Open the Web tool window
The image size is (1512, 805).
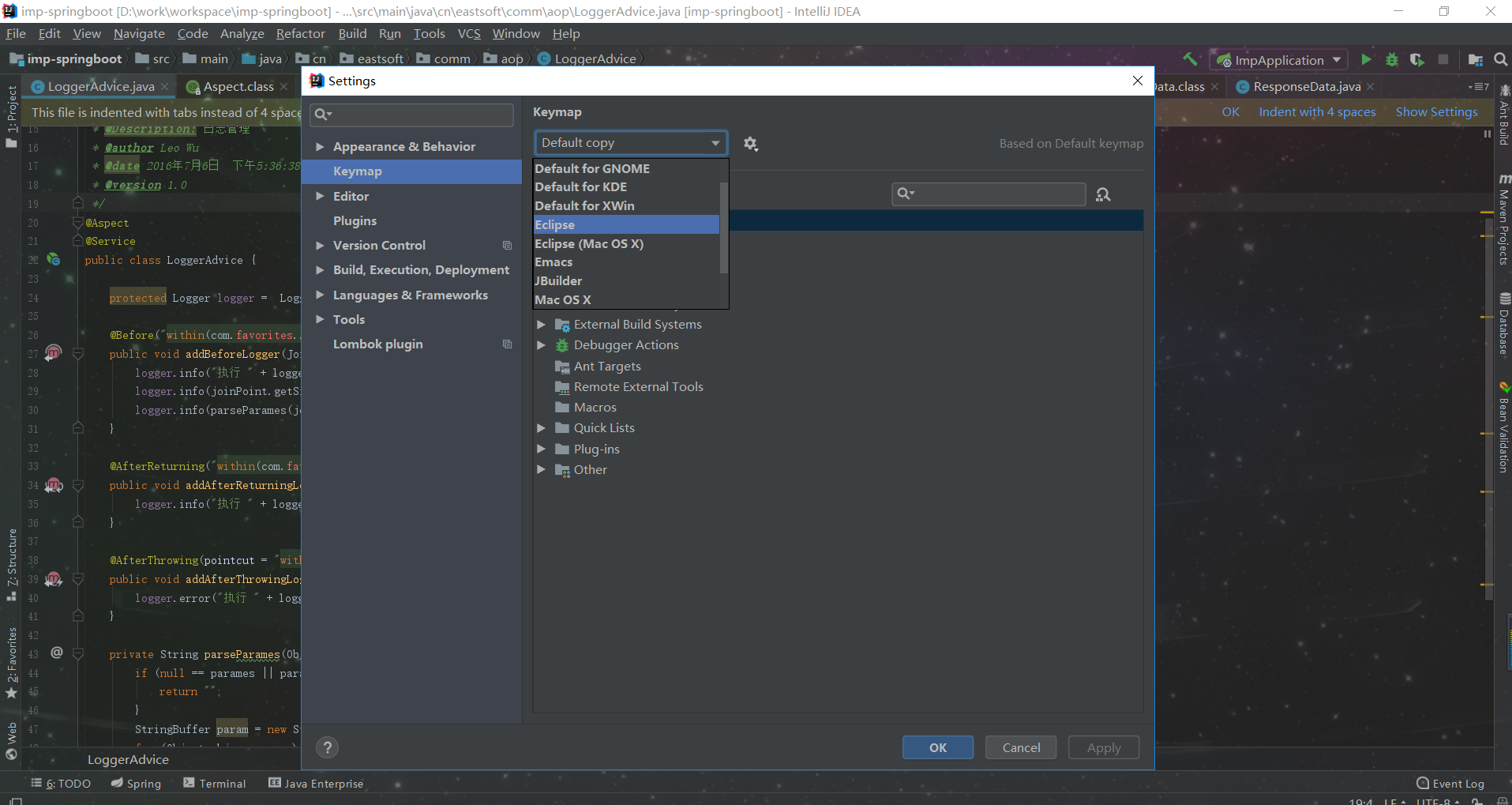tap(11, 740)
